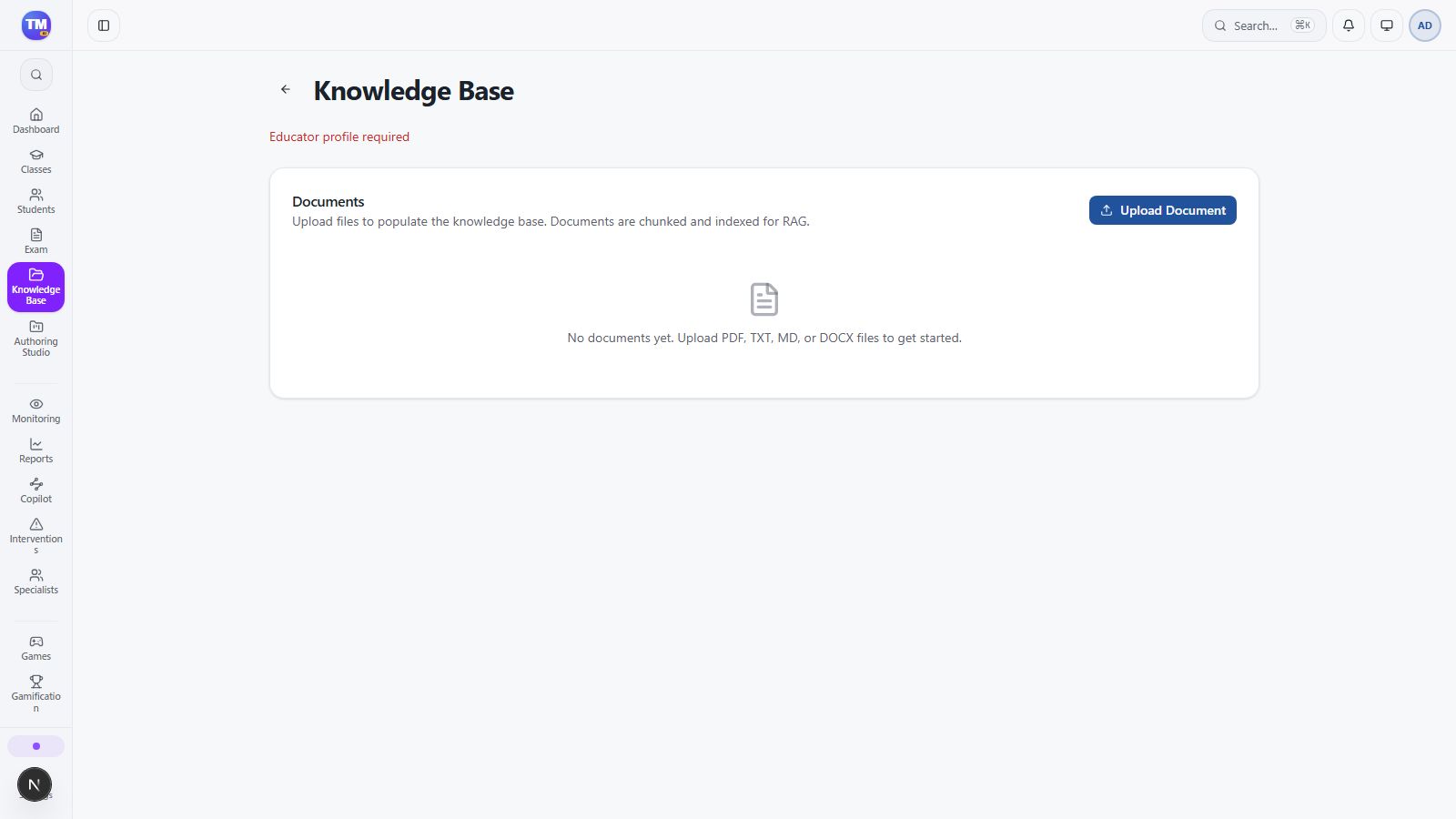Open the AD user avatar menu
Viewport: 1456px width, 819px height.
coord(1425,25)
